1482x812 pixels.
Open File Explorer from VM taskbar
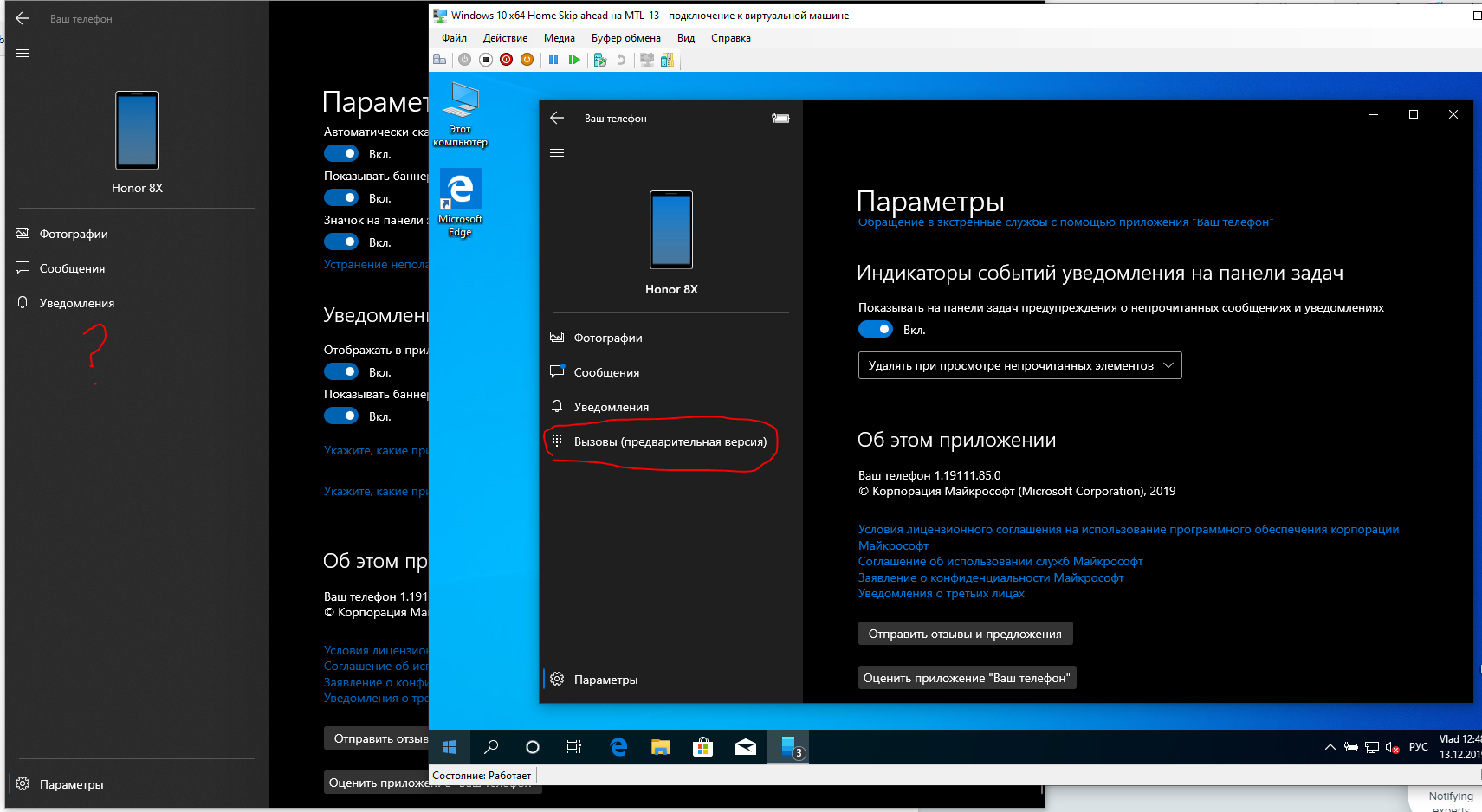tap(661, 747)
